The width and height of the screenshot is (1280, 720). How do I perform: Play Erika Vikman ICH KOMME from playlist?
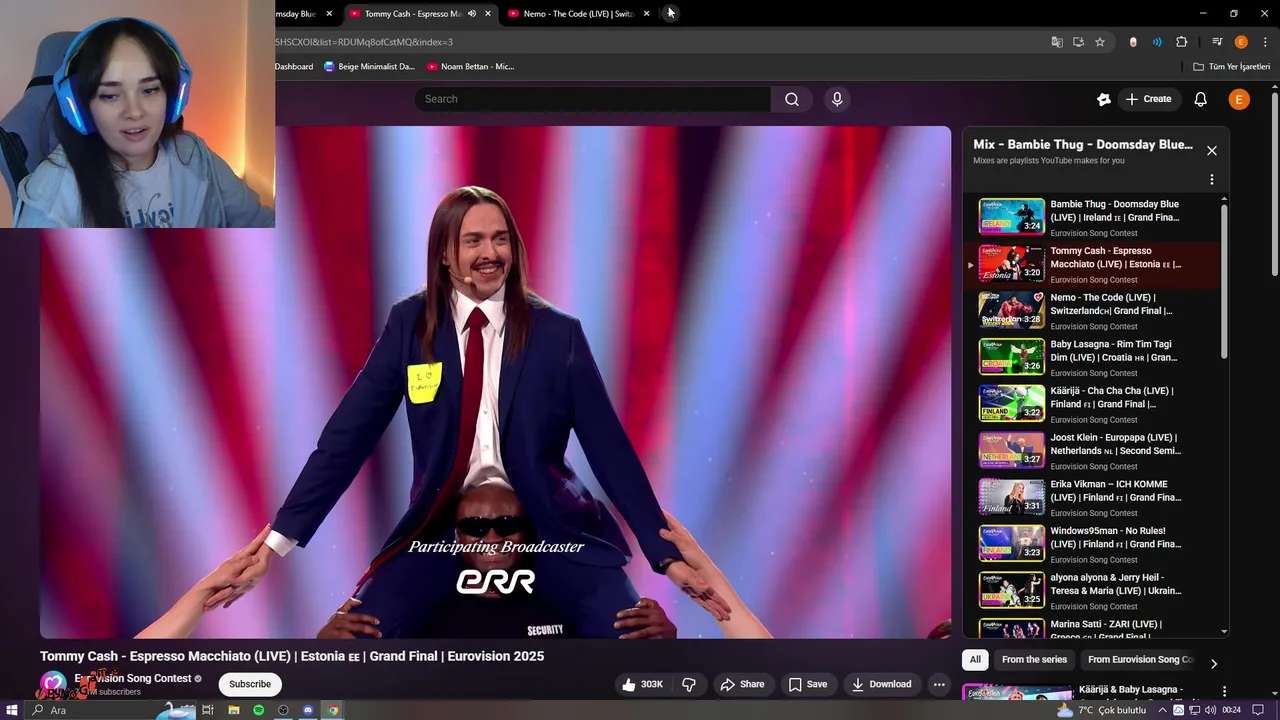click(1093, 497)
